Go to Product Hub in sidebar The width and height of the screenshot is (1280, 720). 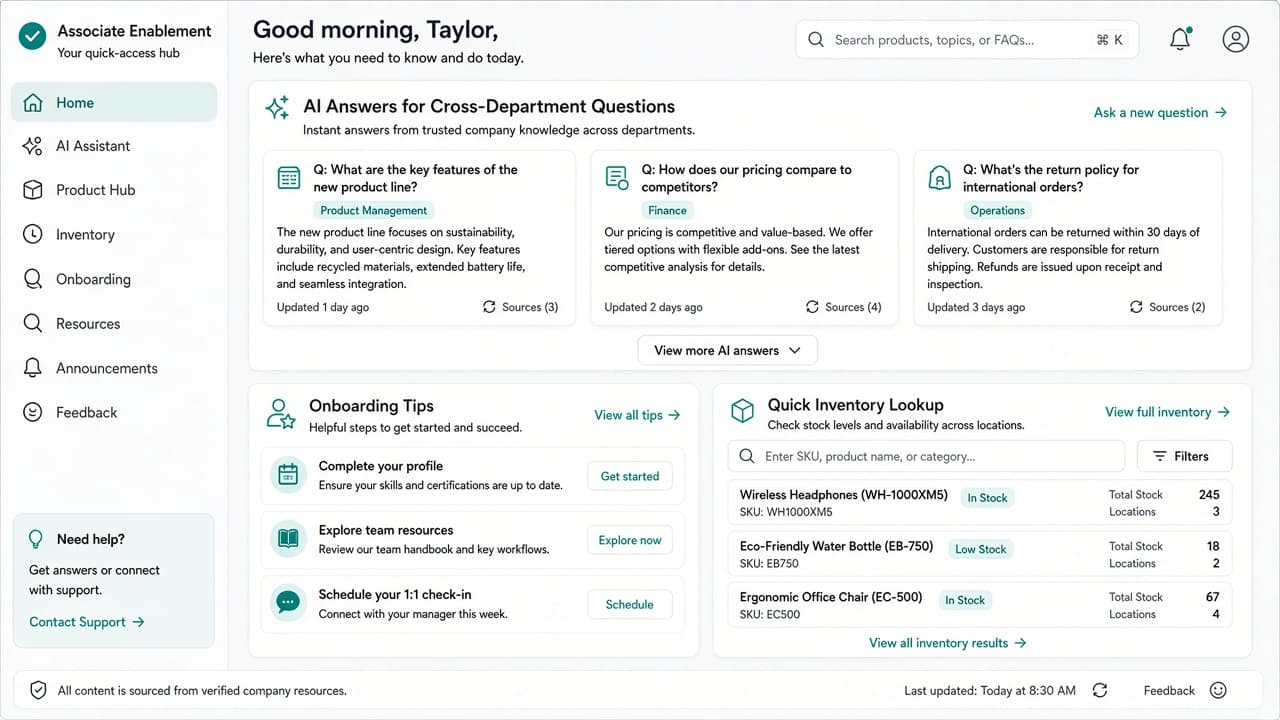click(114, 190)
